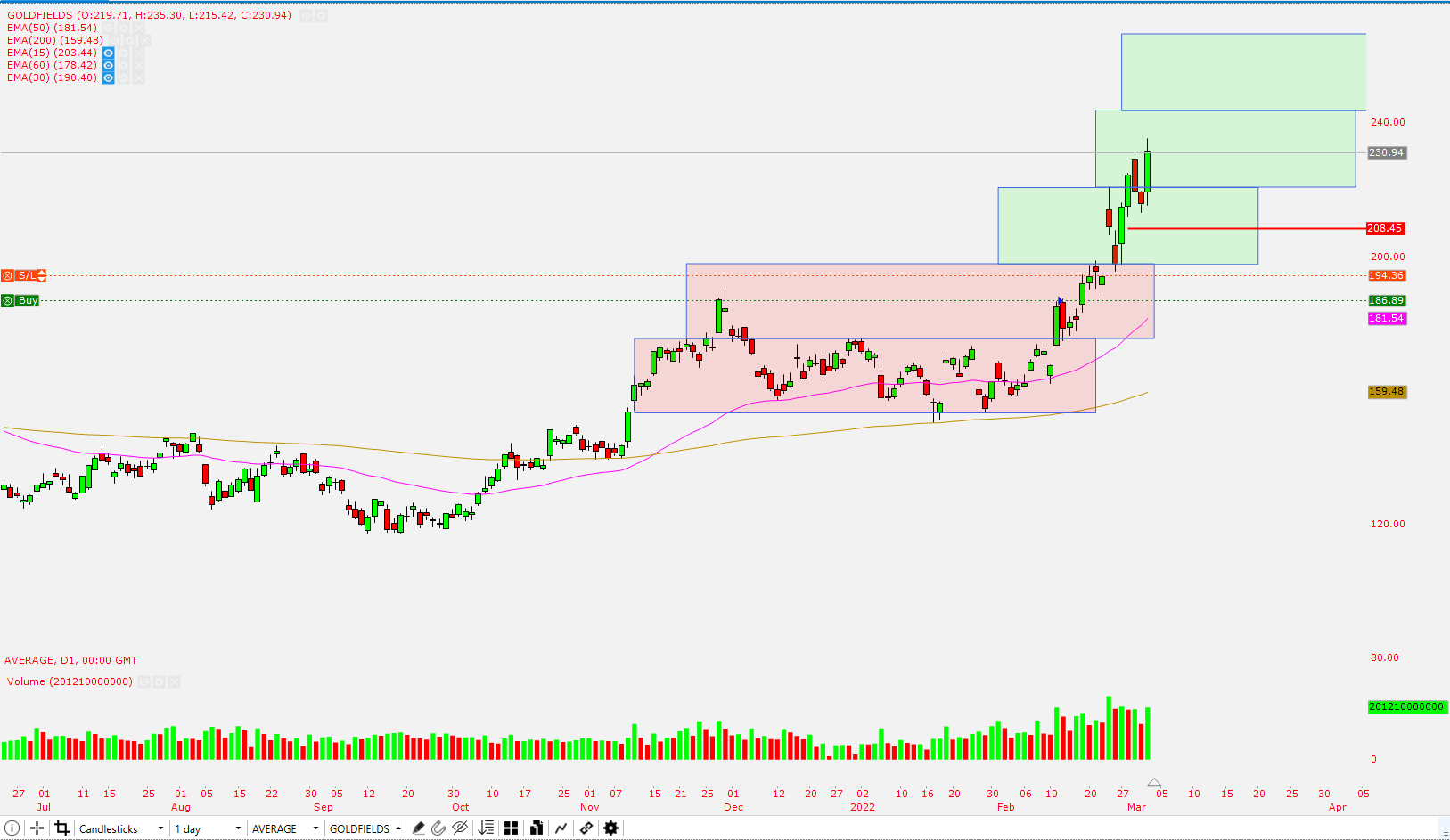The image size is (1450, 840).
Task: Activate the crop tool in toolbar
Action: point(61,828)
